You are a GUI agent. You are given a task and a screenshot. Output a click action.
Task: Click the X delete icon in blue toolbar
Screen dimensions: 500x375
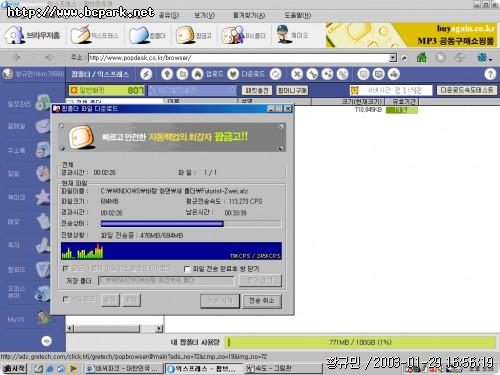click(x=297, y=74)
